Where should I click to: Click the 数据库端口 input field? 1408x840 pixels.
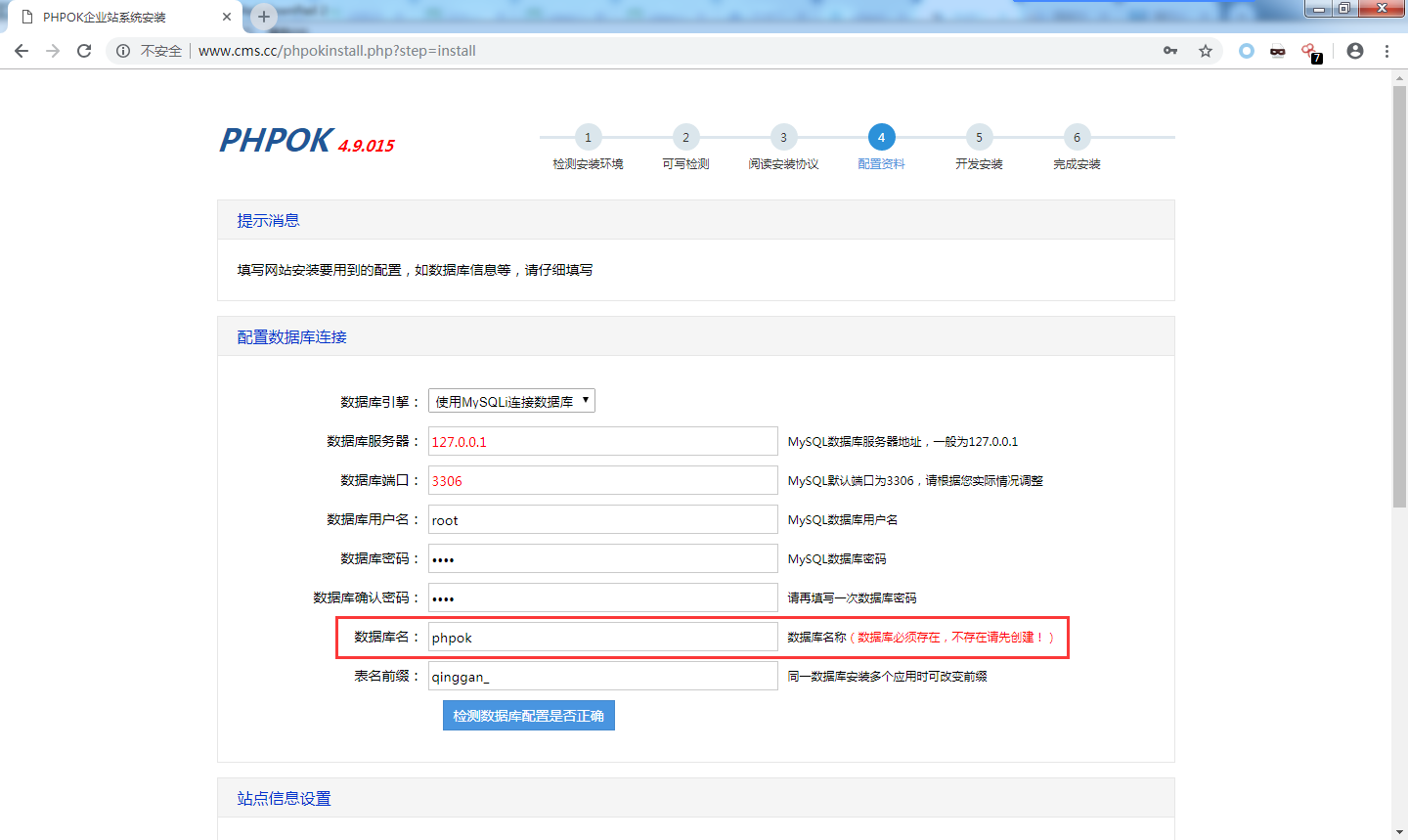(603, 480)
